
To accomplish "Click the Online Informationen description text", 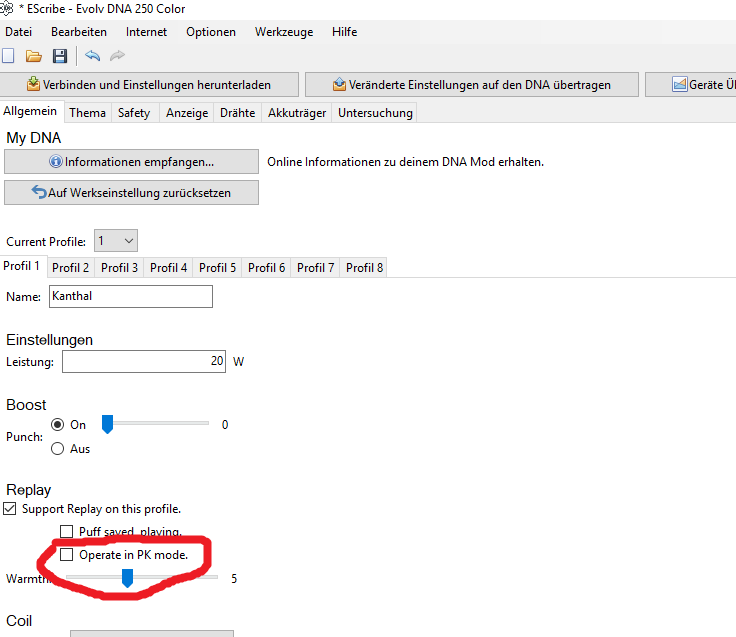I will (x=406, y=162).
